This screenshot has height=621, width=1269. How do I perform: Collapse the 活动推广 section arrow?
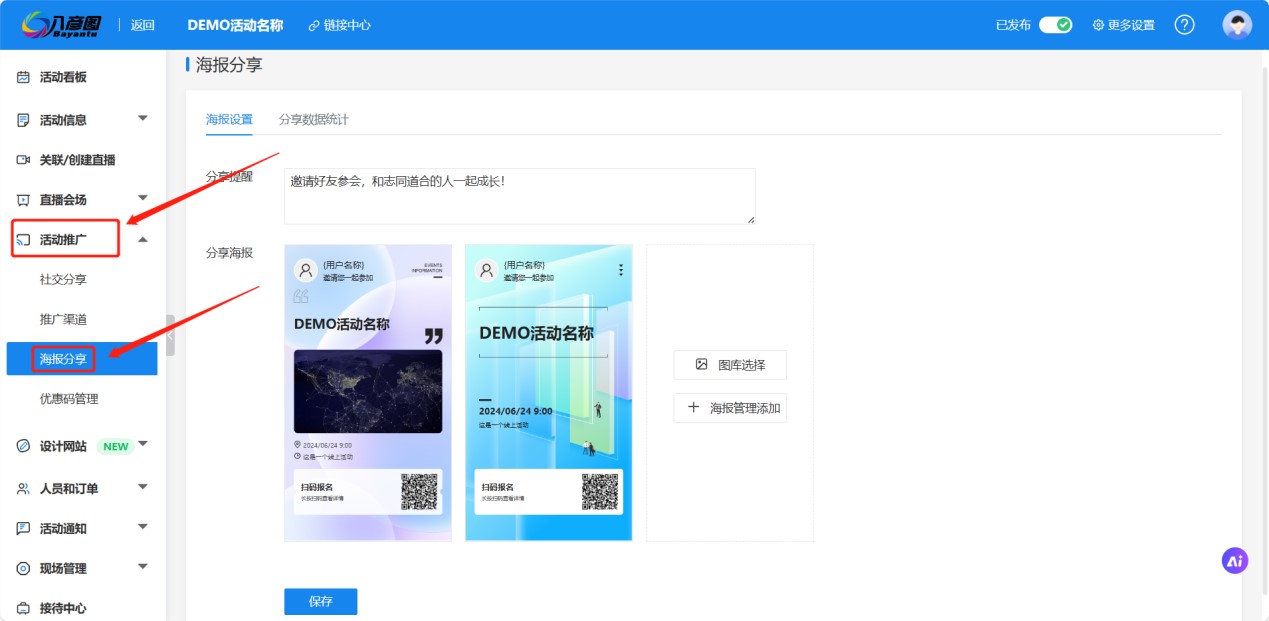pos(142,239)
